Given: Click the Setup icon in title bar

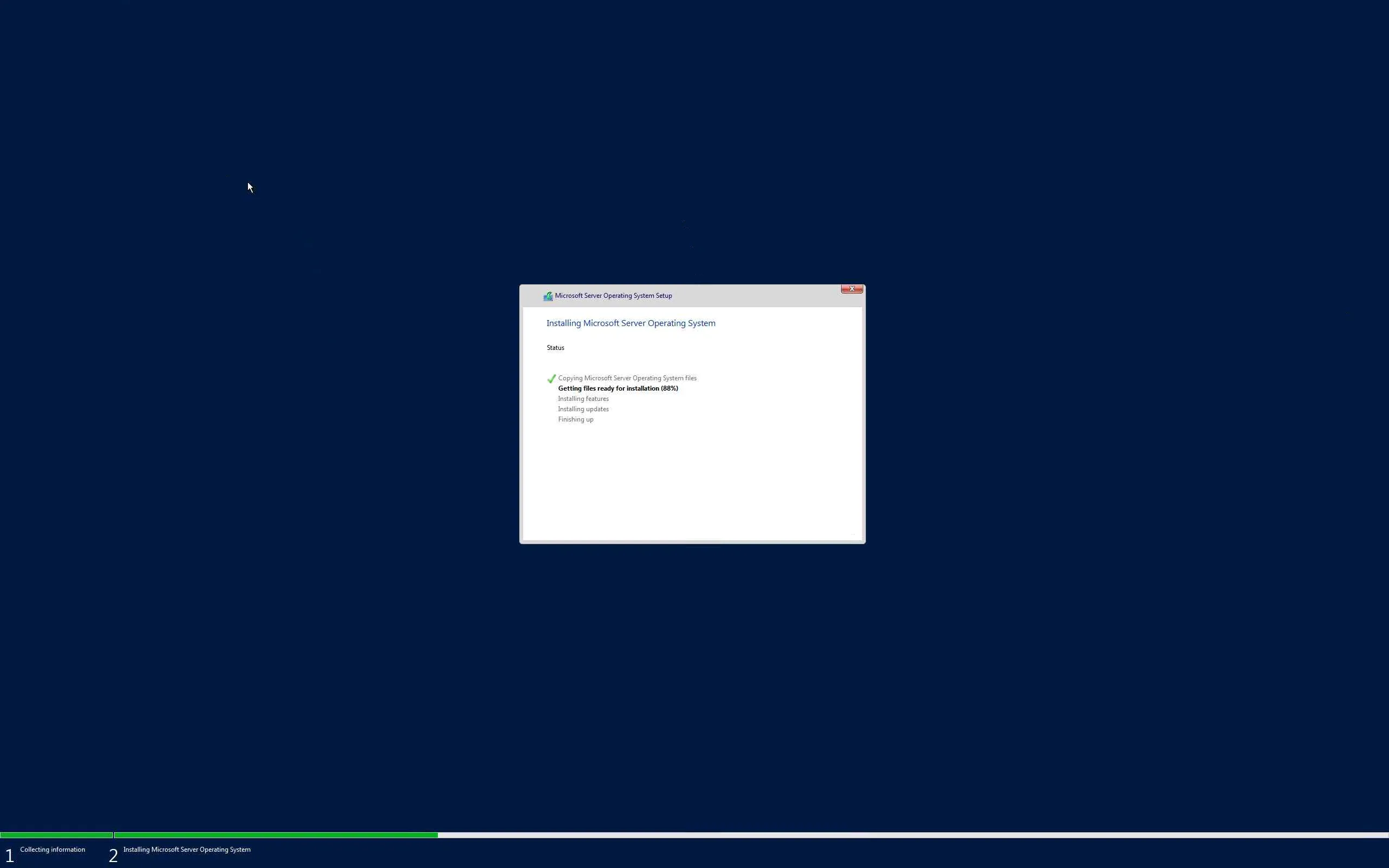Looking at the screenshot, I should tap(547, 296).
